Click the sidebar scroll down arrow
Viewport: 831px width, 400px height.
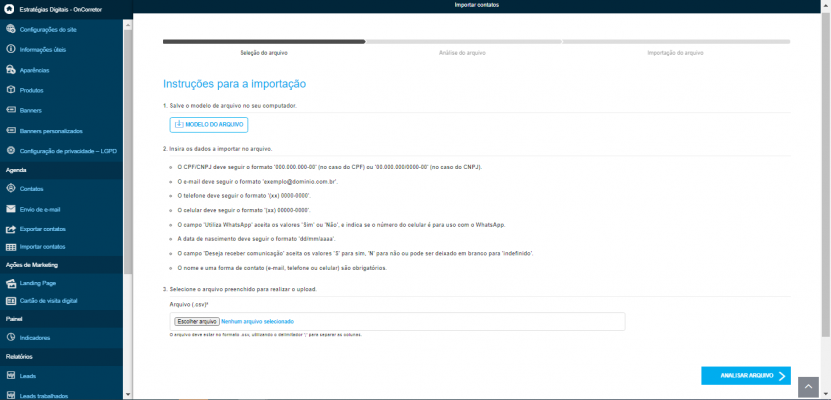[x=127, y=394]
